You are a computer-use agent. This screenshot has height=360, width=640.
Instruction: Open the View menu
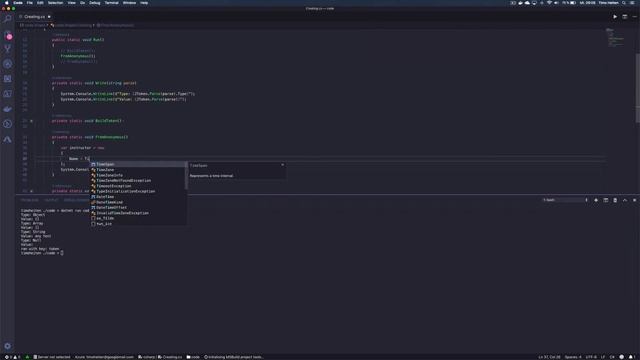[x=71, y=3]
